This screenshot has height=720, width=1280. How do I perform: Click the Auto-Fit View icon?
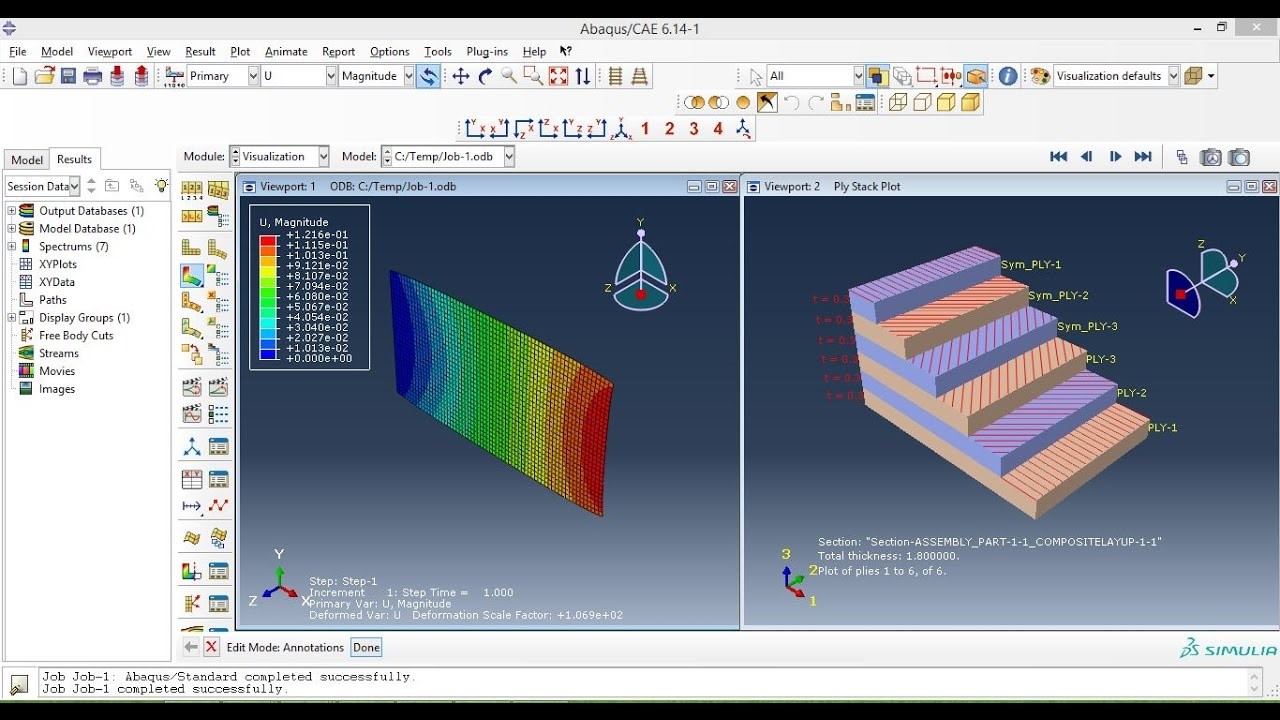click(558, 76)
